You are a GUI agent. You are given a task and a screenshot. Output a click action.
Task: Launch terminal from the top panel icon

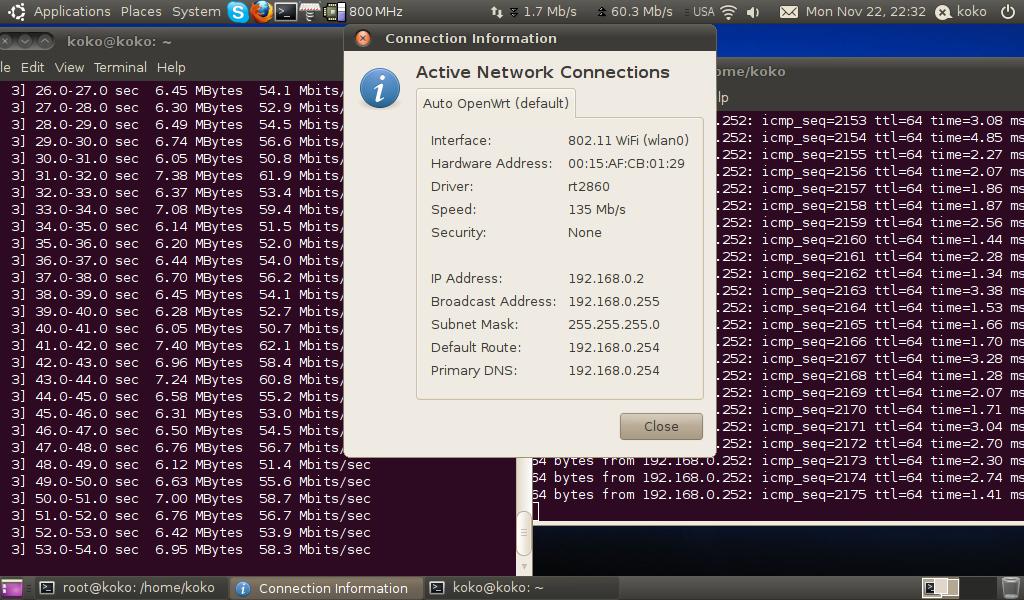(x=286, y=12)
